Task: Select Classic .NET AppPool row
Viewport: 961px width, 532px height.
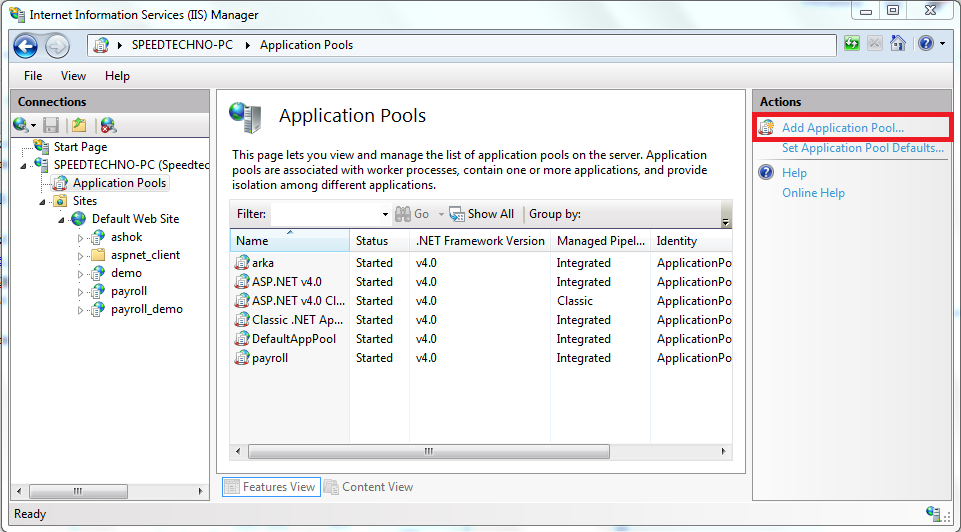Action: click(481, 320)
